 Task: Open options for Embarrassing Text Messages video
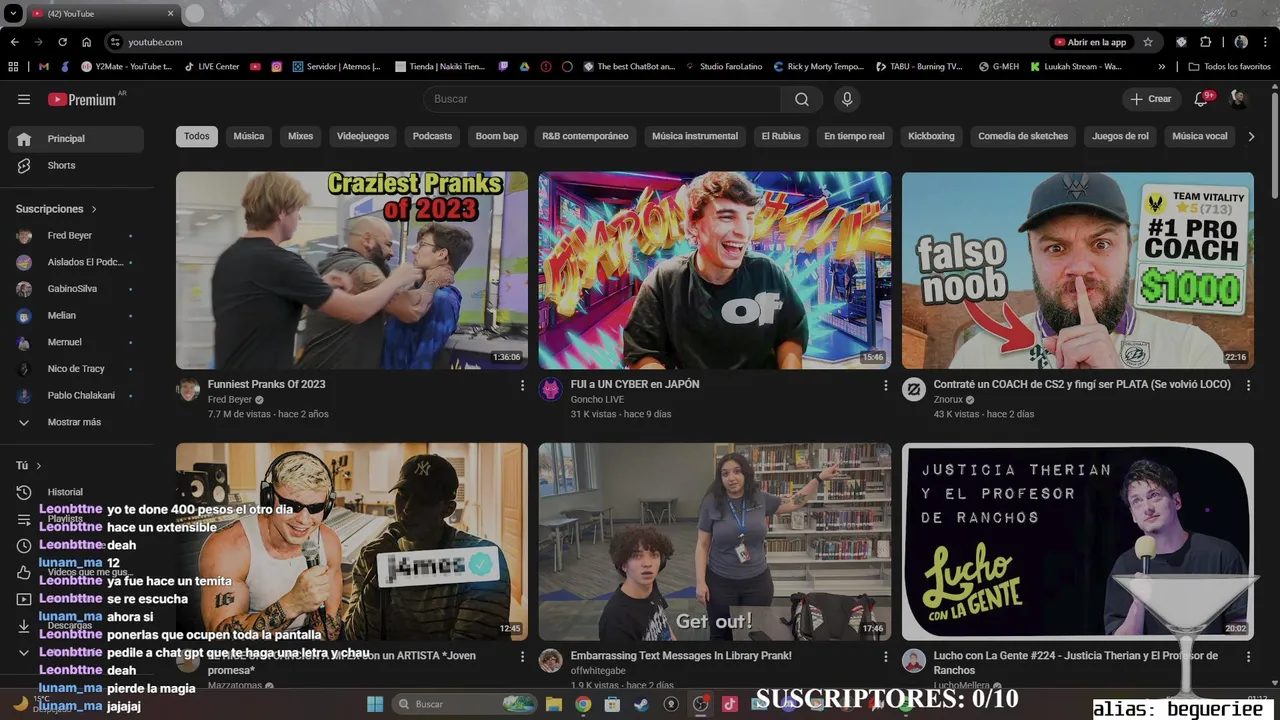[x=885, y=657]
